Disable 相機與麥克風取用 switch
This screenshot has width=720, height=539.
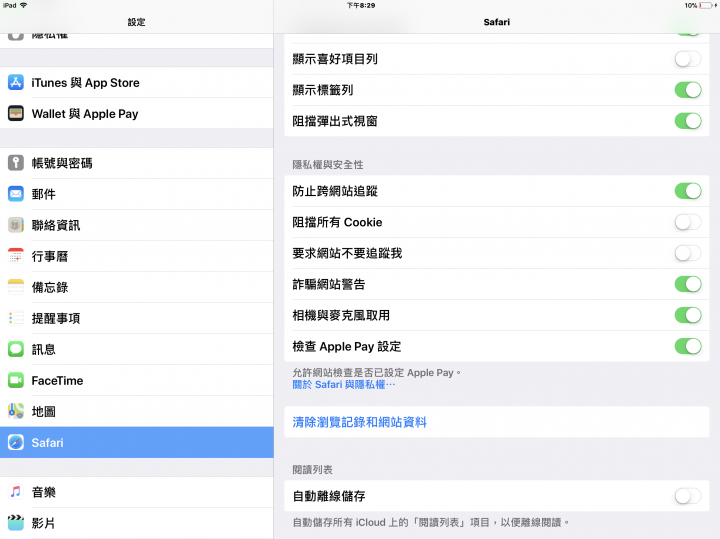pos(688,315)
